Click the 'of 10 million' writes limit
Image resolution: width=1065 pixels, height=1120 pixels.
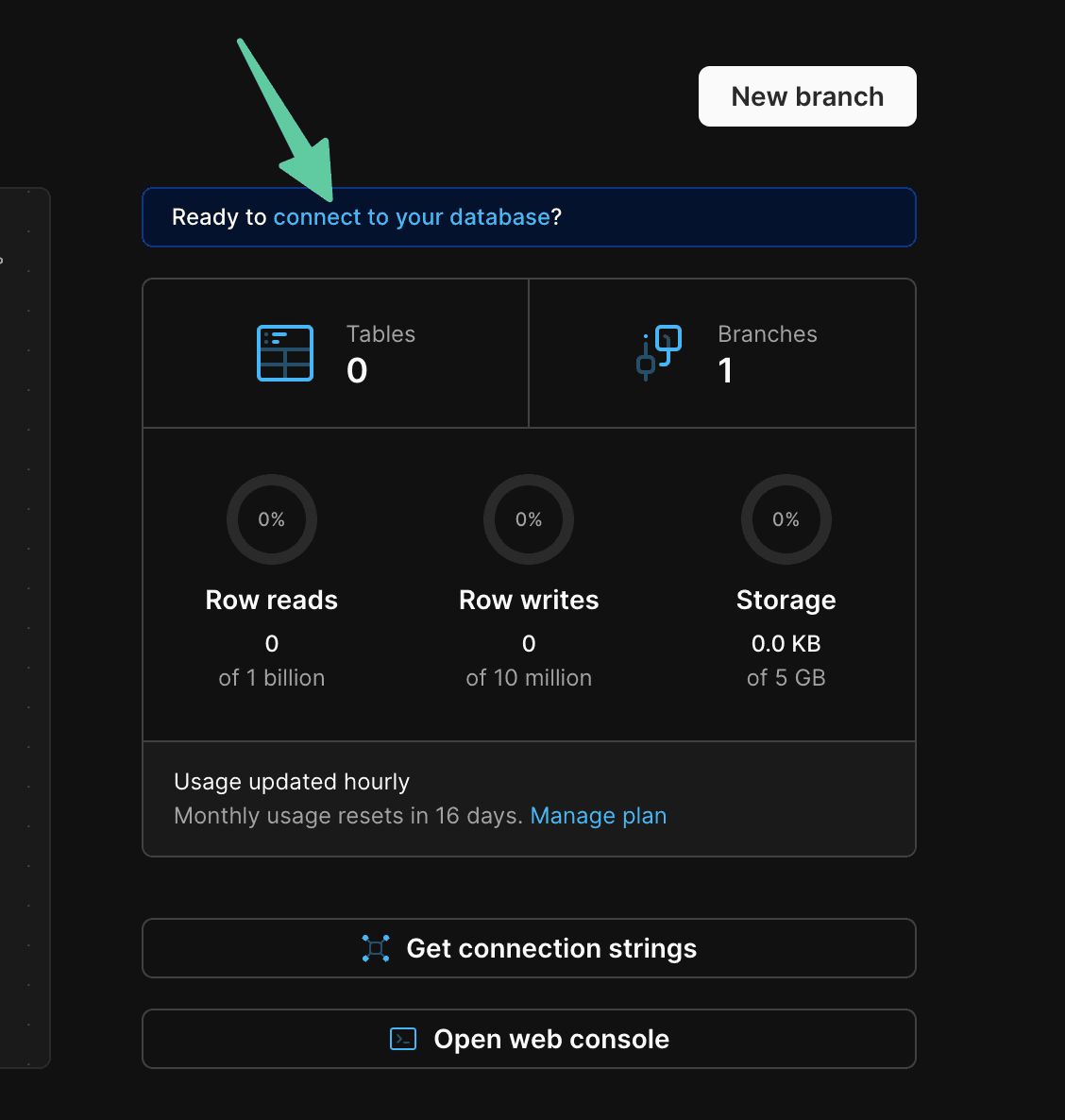(529, 678)
